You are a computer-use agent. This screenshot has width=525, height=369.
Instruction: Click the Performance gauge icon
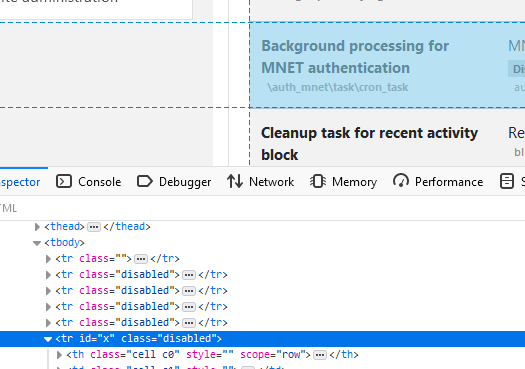coord(401,180)
